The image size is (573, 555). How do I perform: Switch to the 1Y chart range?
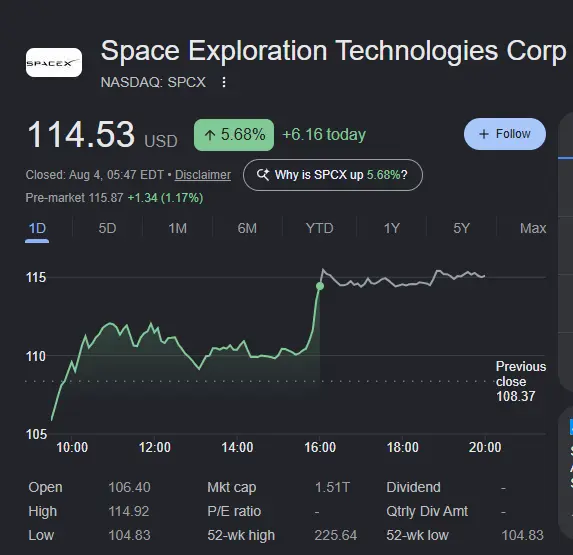click(391, 228)
